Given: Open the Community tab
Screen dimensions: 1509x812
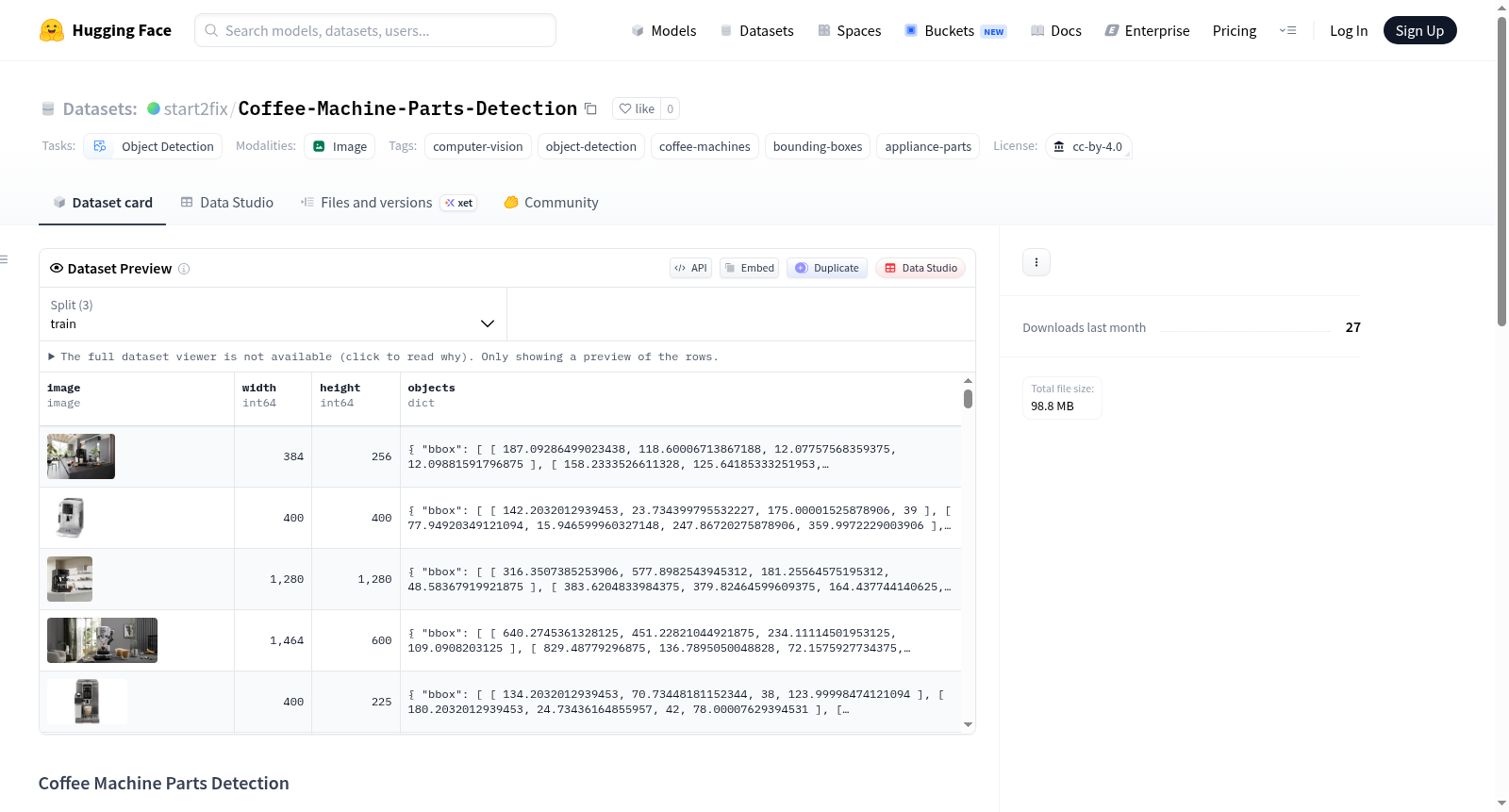Looking at the screenshot, I should coord(551,203).
